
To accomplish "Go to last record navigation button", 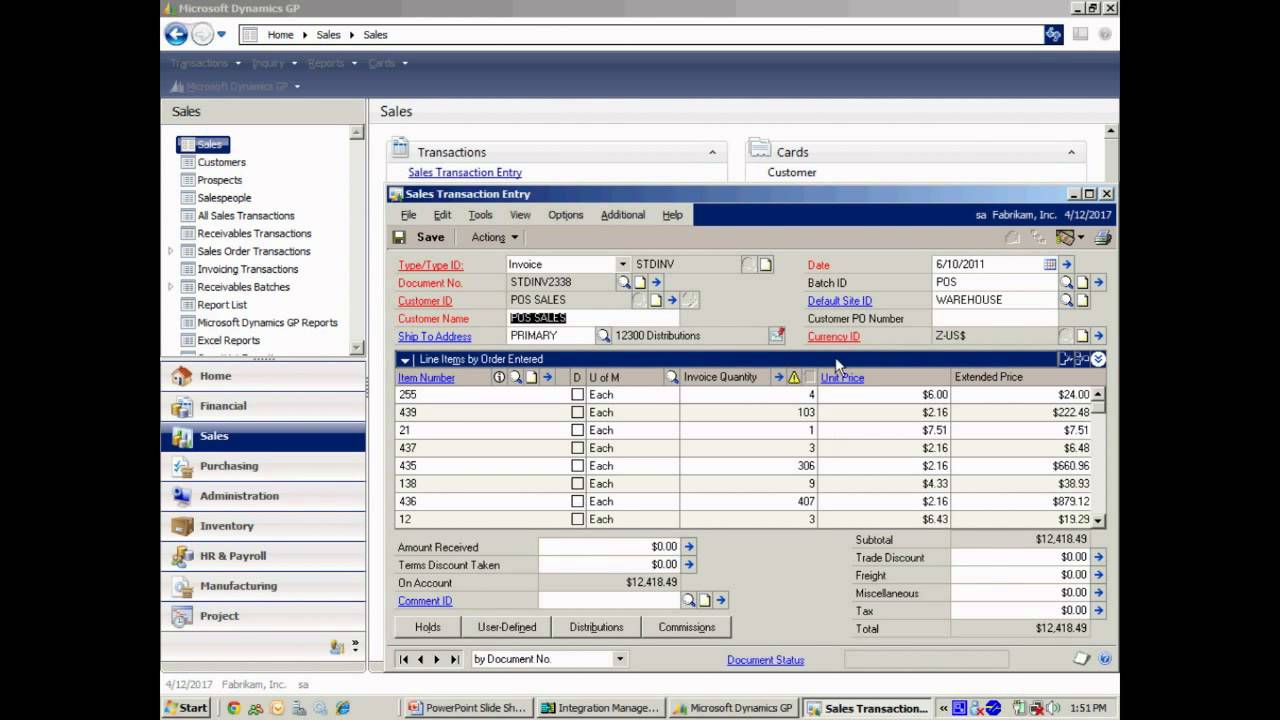I will [455, 659].
